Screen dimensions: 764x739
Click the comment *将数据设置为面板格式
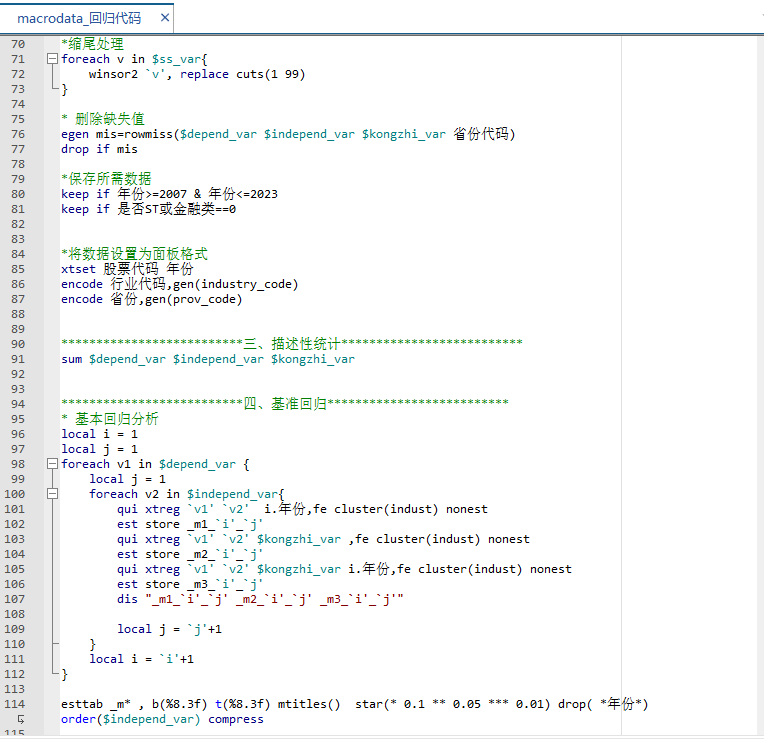(x=134, y=254)
